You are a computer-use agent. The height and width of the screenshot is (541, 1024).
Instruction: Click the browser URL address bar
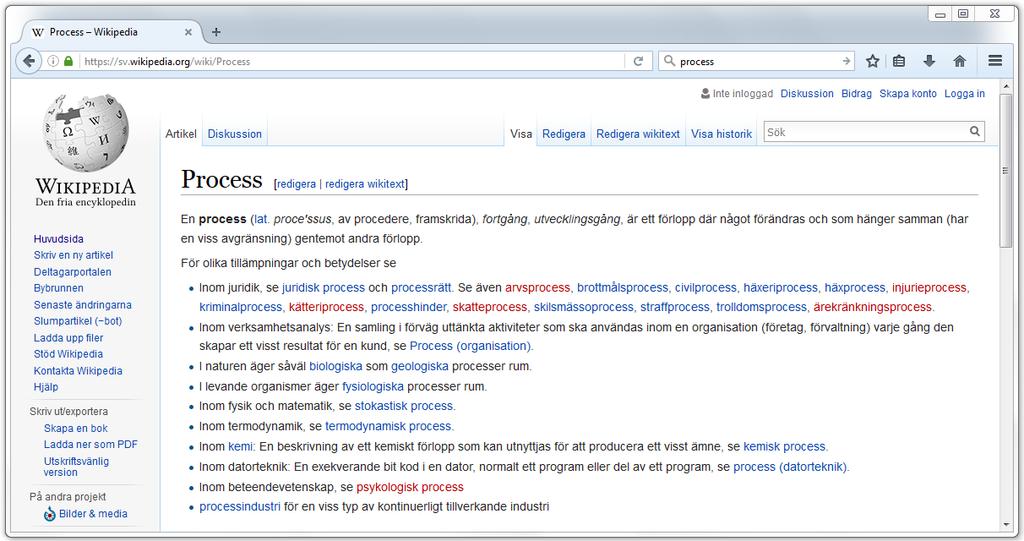(353, 61)
